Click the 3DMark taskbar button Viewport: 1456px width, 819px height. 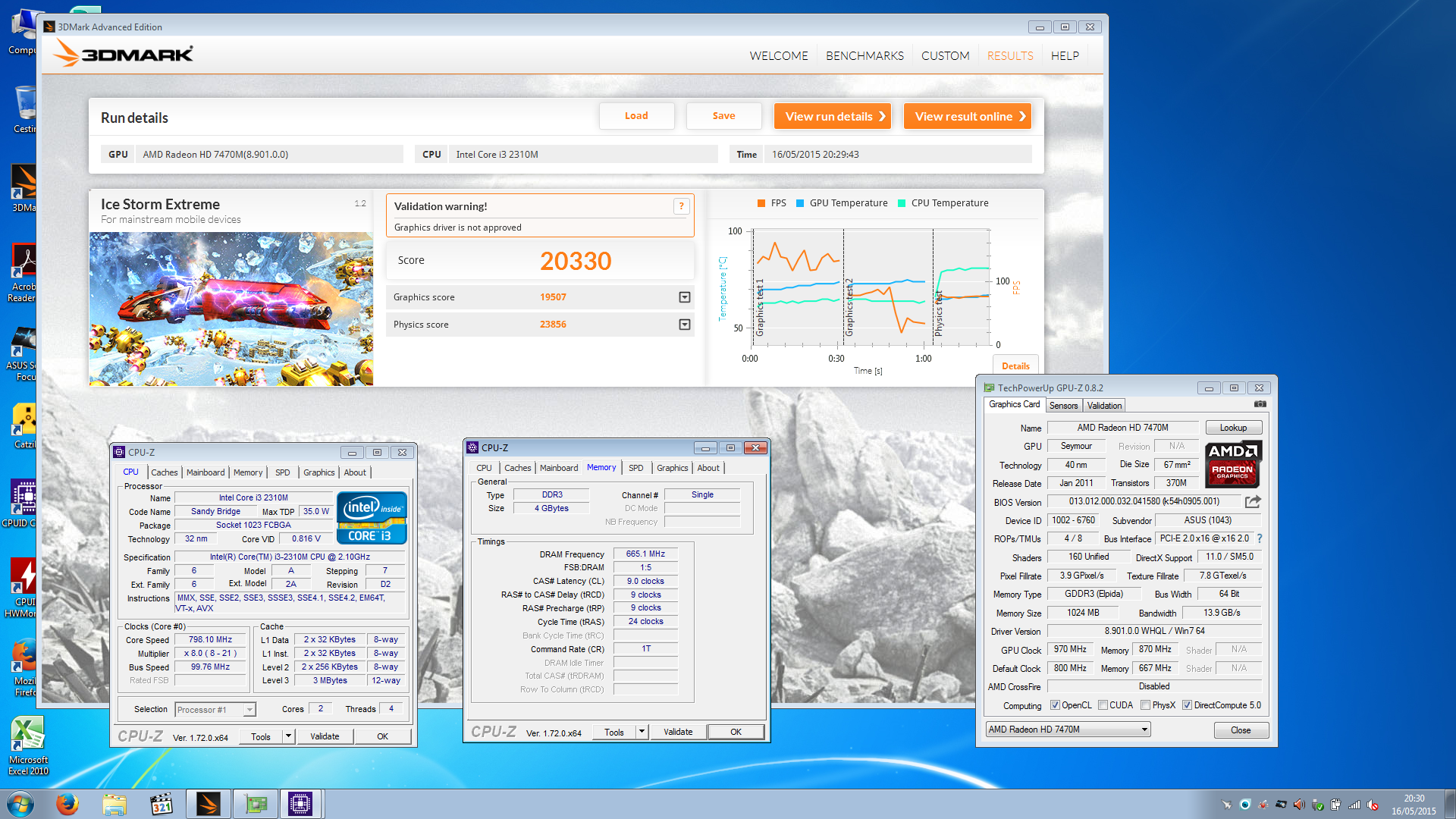(x=208, y=804)
